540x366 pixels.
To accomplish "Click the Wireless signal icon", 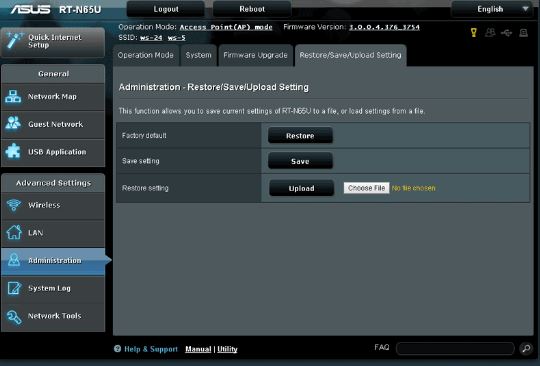I will click(14, 205).
